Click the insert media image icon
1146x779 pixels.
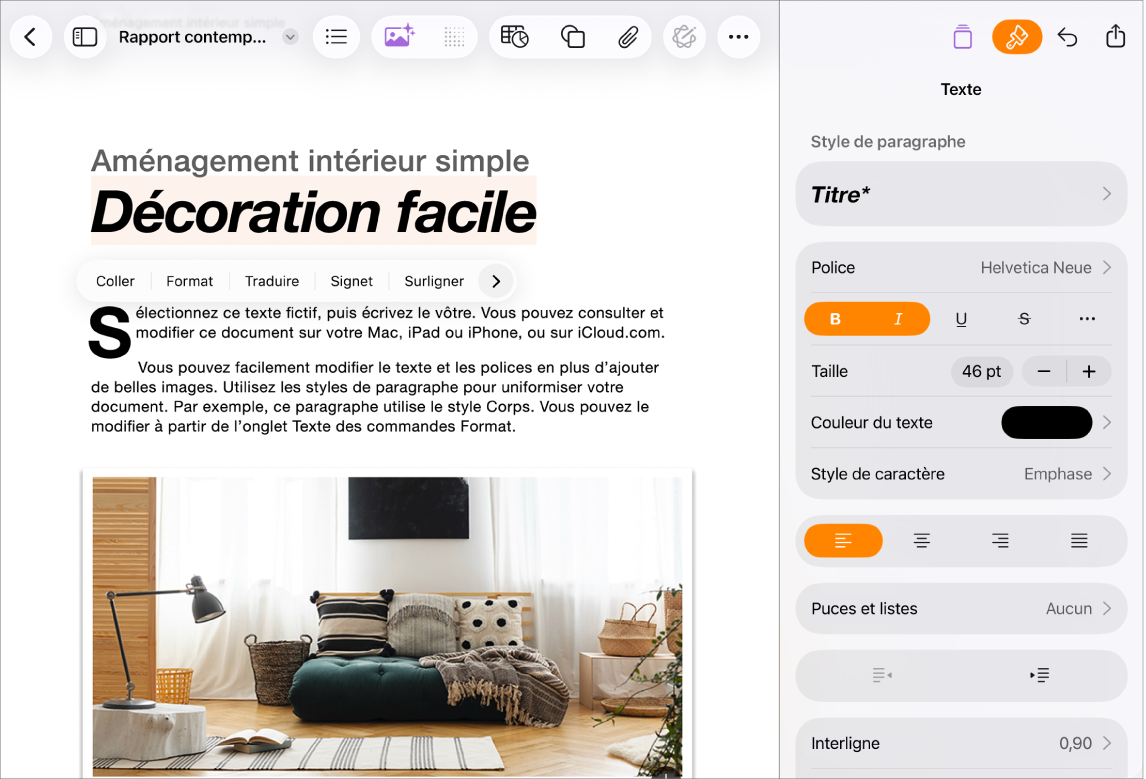tap(399, 37)
